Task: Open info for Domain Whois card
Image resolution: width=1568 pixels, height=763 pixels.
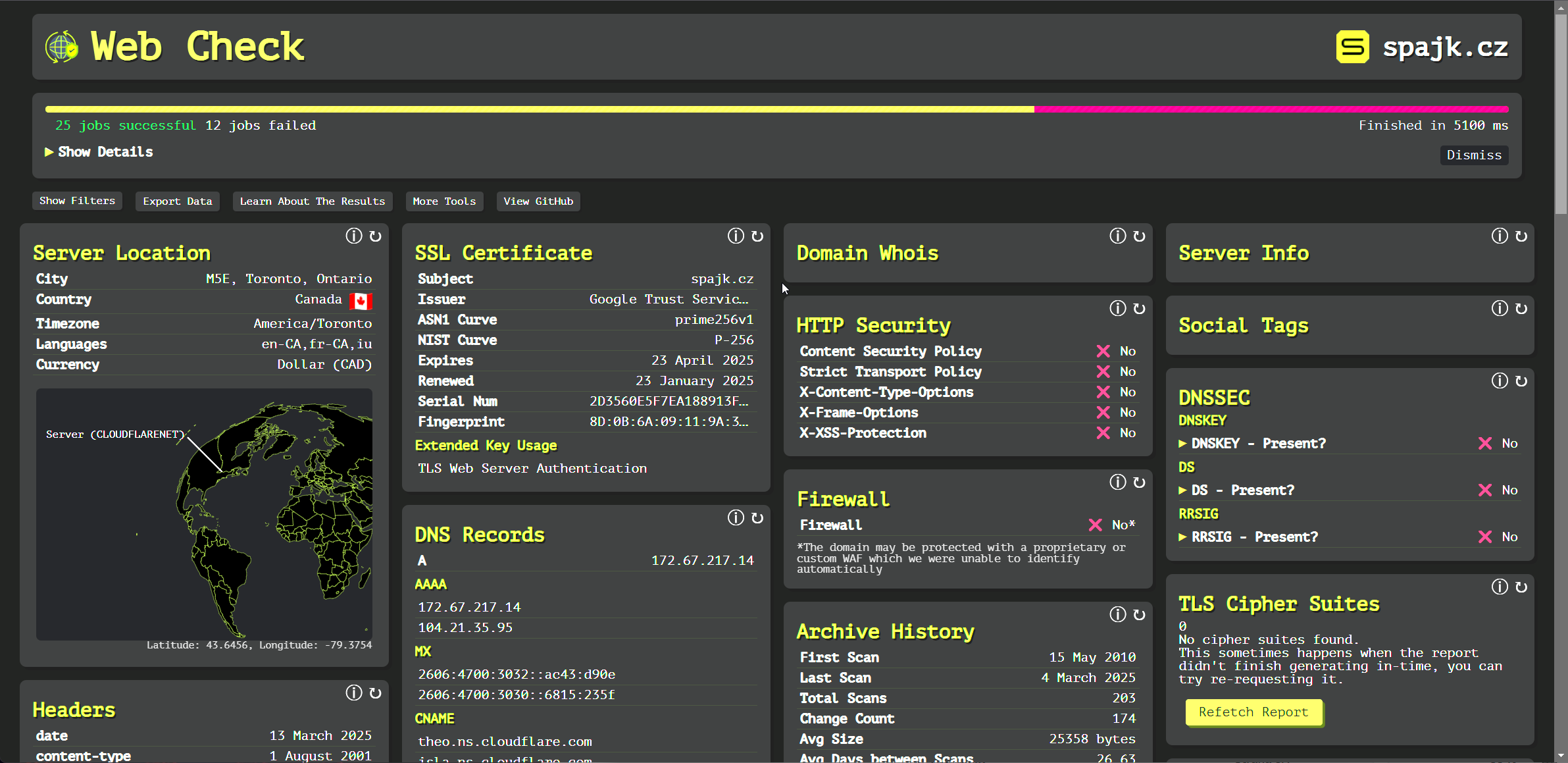Action: (1118, 236)
